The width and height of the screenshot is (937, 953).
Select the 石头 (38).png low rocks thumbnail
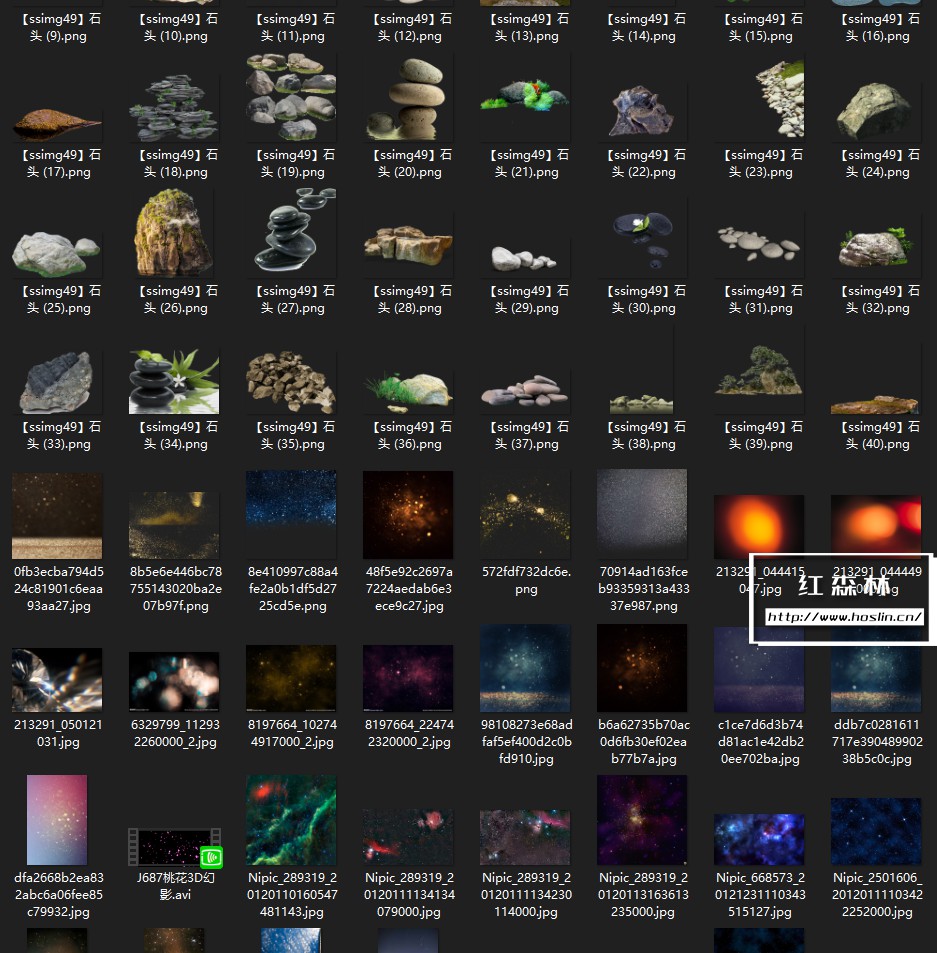click(x=642, y=404)
